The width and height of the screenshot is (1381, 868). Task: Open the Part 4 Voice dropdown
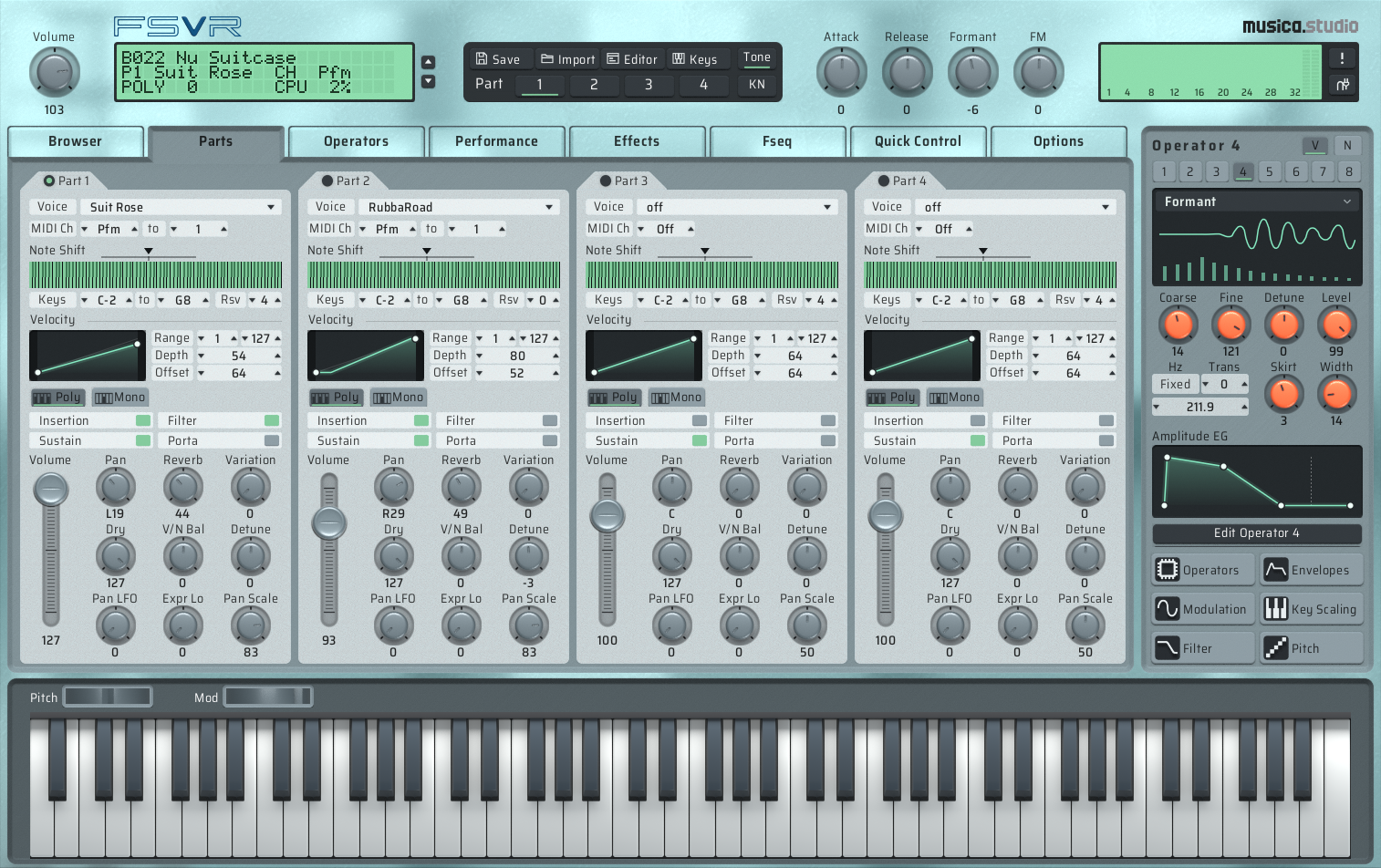tap(1015, 207)
